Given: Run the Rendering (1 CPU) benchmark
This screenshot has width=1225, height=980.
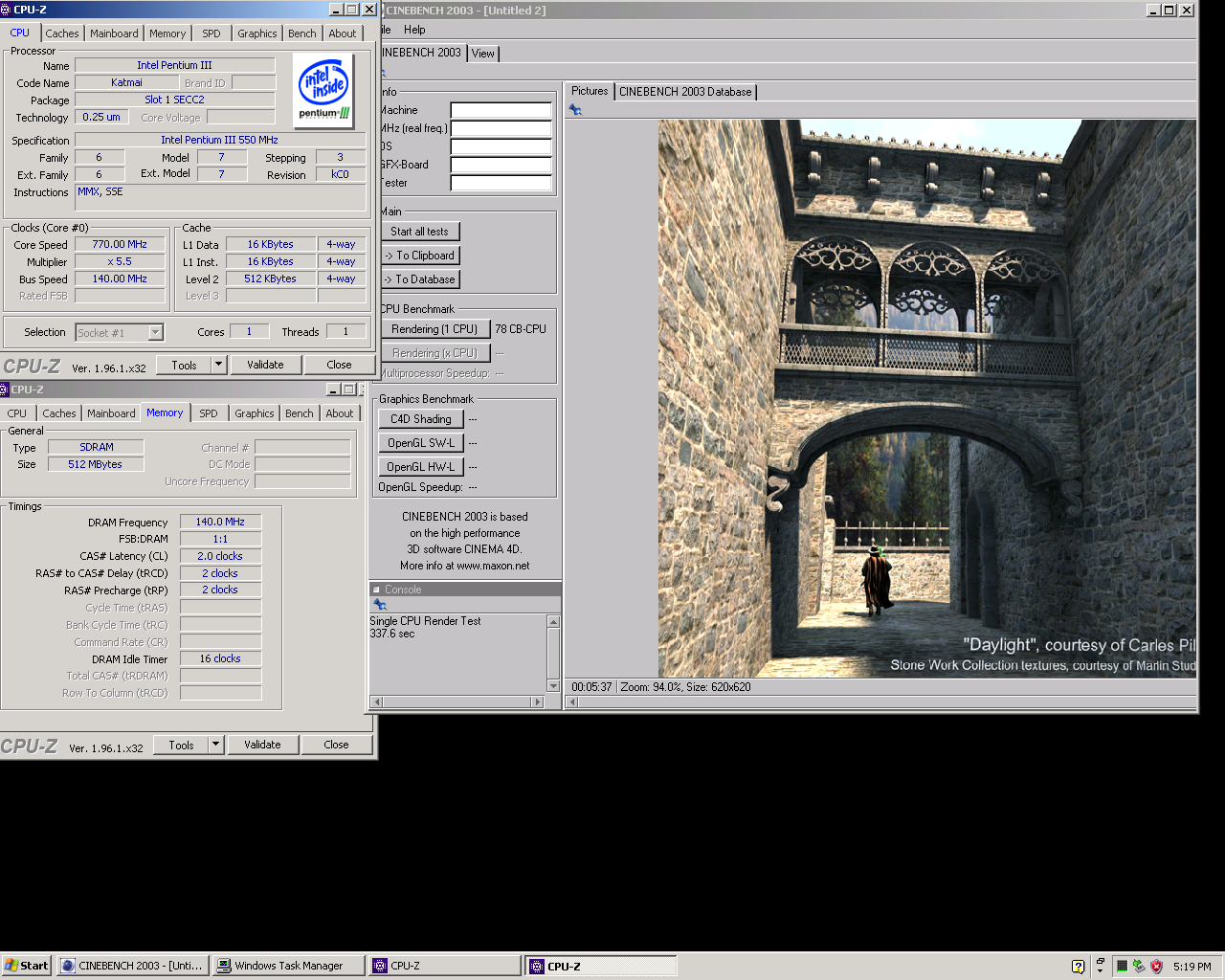Looking at the screenshot, I should tap(434, 329).
